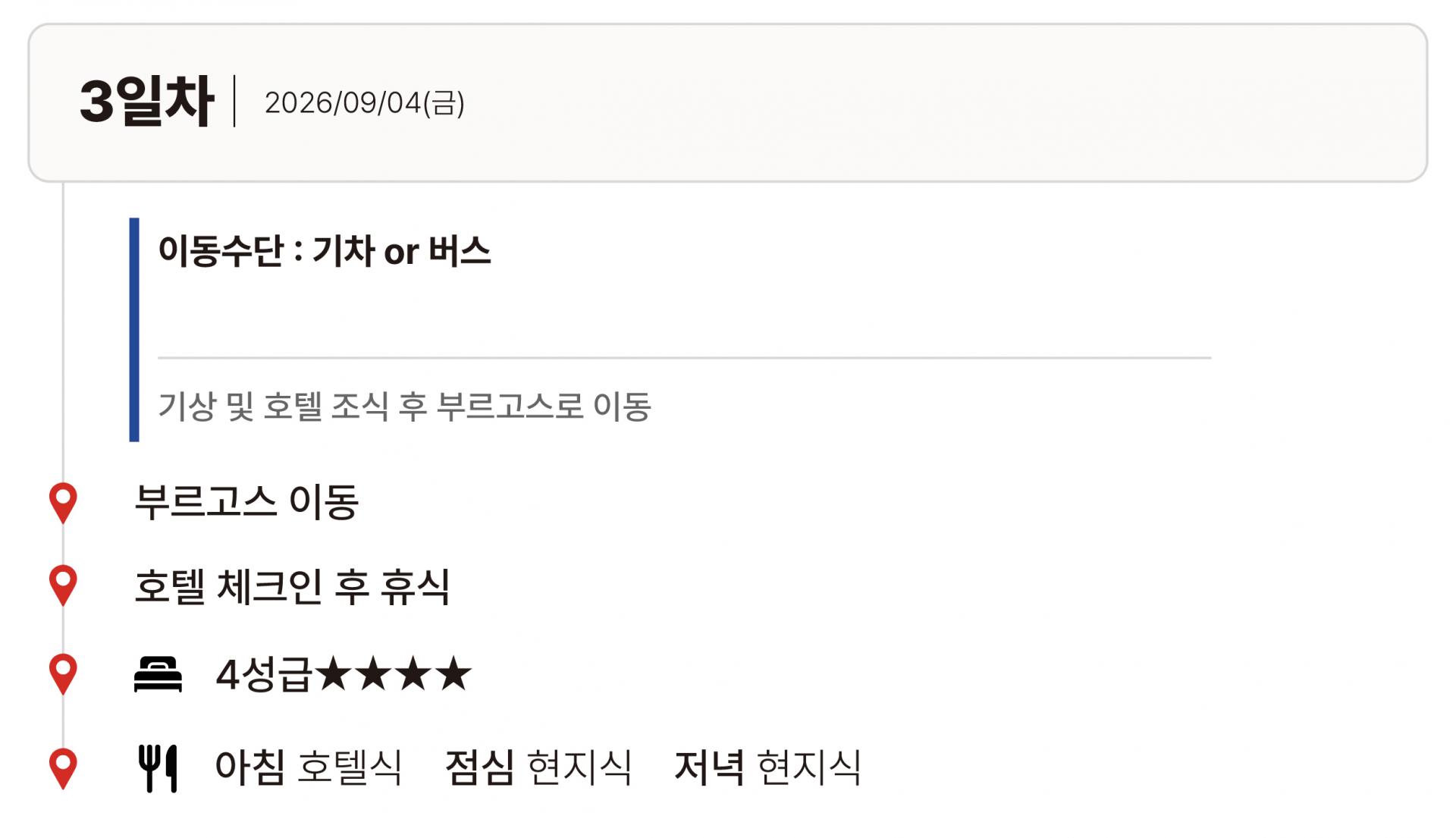
Task: Click the bed accommodation icon
Action: pyautogui.click(x=158, y=674)
